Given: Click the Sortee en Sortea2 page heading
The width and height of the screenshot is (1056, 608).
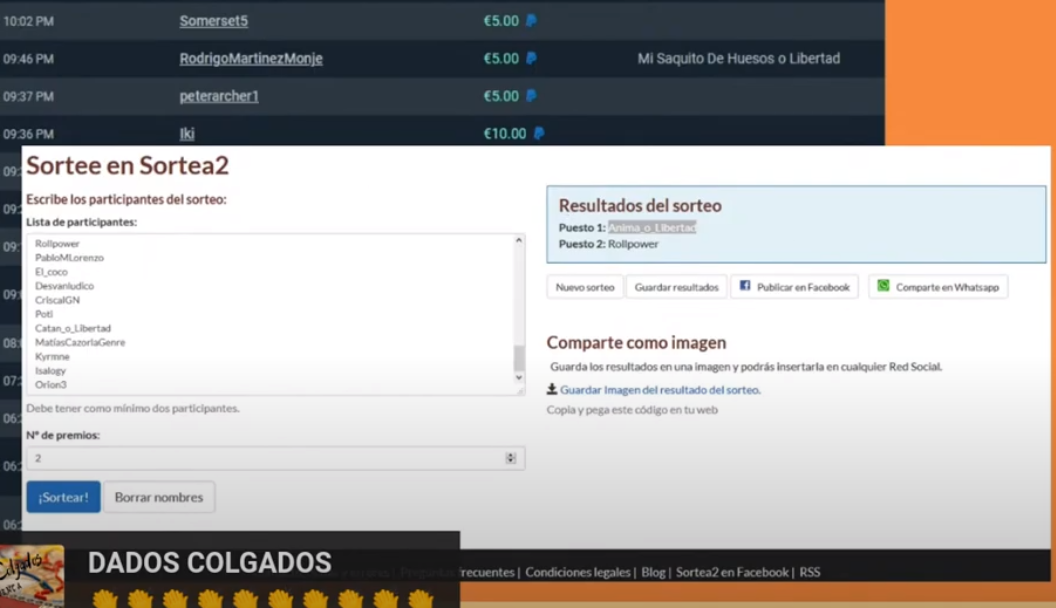Looking at the screenshot, I should (127, 166).
